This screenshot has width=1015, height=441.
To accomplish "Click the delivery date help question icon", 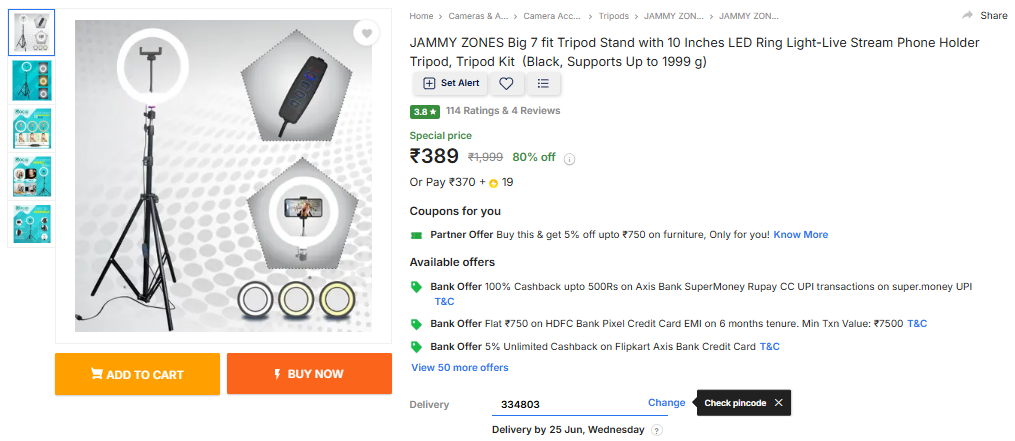I will click(x=657, y=430).
